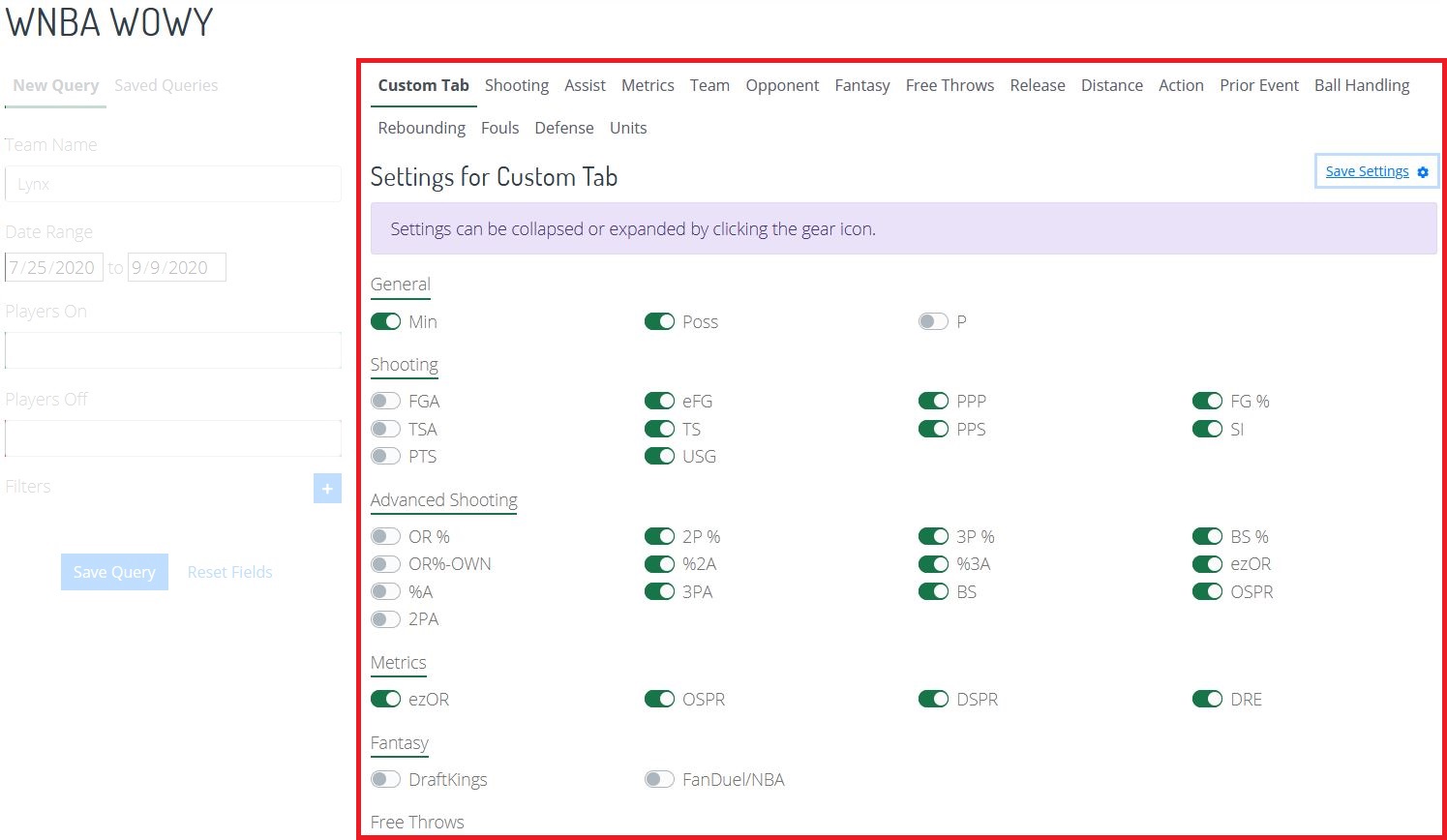Click the plus icon to add a filter
Image resolution: width=1447 pixels, height=840 pixels.
[327, 489]
